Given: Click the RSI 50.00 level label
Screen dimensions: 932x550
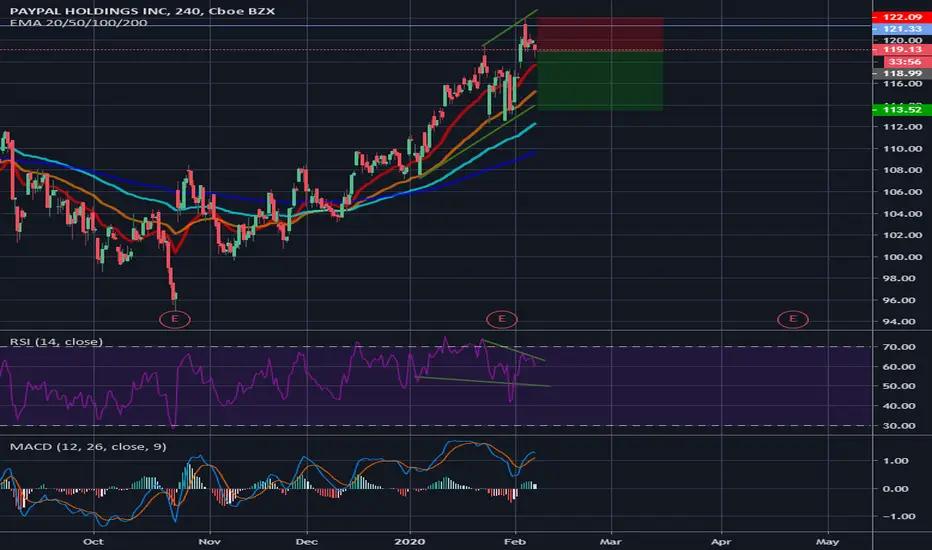Looking at the screenshot, I should pos(900,386).
